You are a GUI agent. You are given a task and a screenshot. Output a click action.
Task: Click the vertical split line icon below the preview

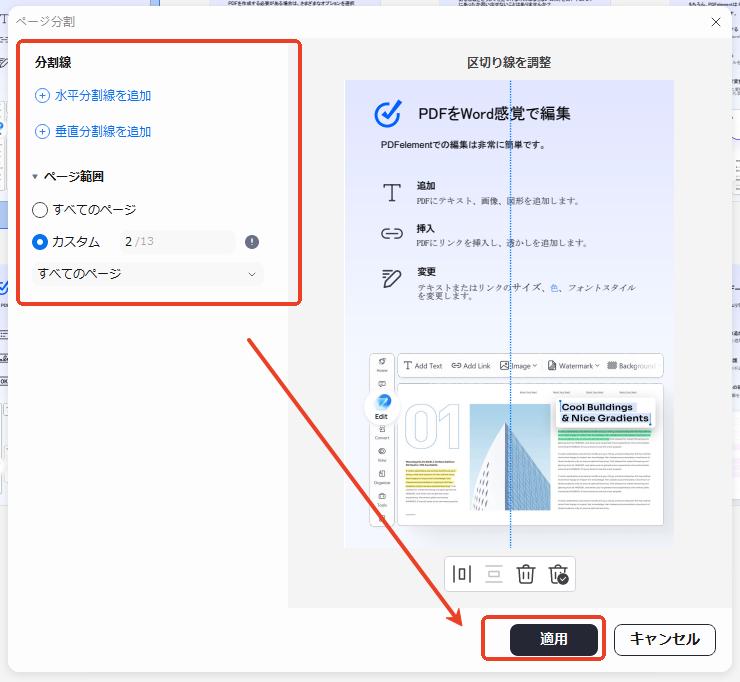point(462,574)
